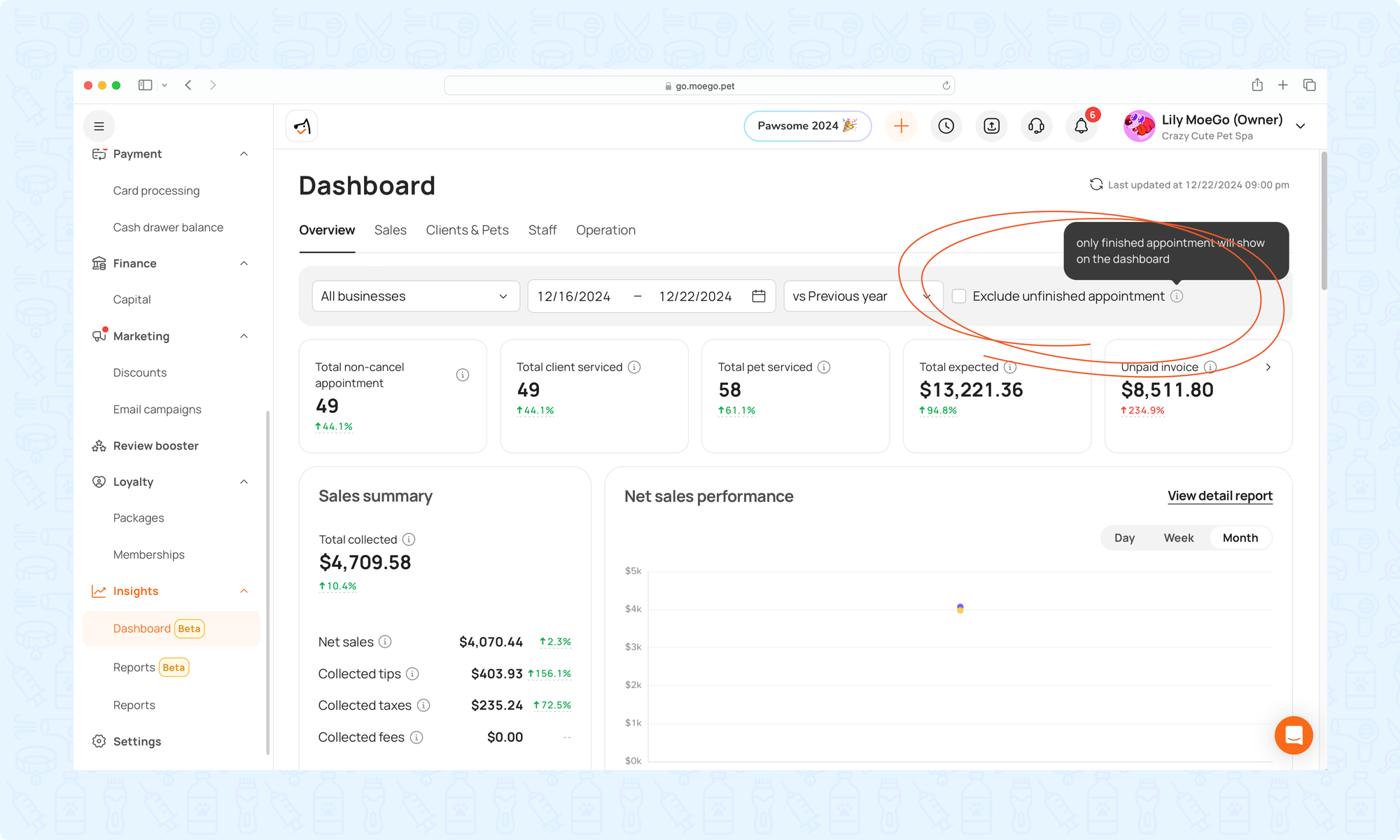The height and width of the screenshot is (840, 1400).
Task: Enable Exclude unfinished appointment checkbox
Action: click(x=959, y=296)
